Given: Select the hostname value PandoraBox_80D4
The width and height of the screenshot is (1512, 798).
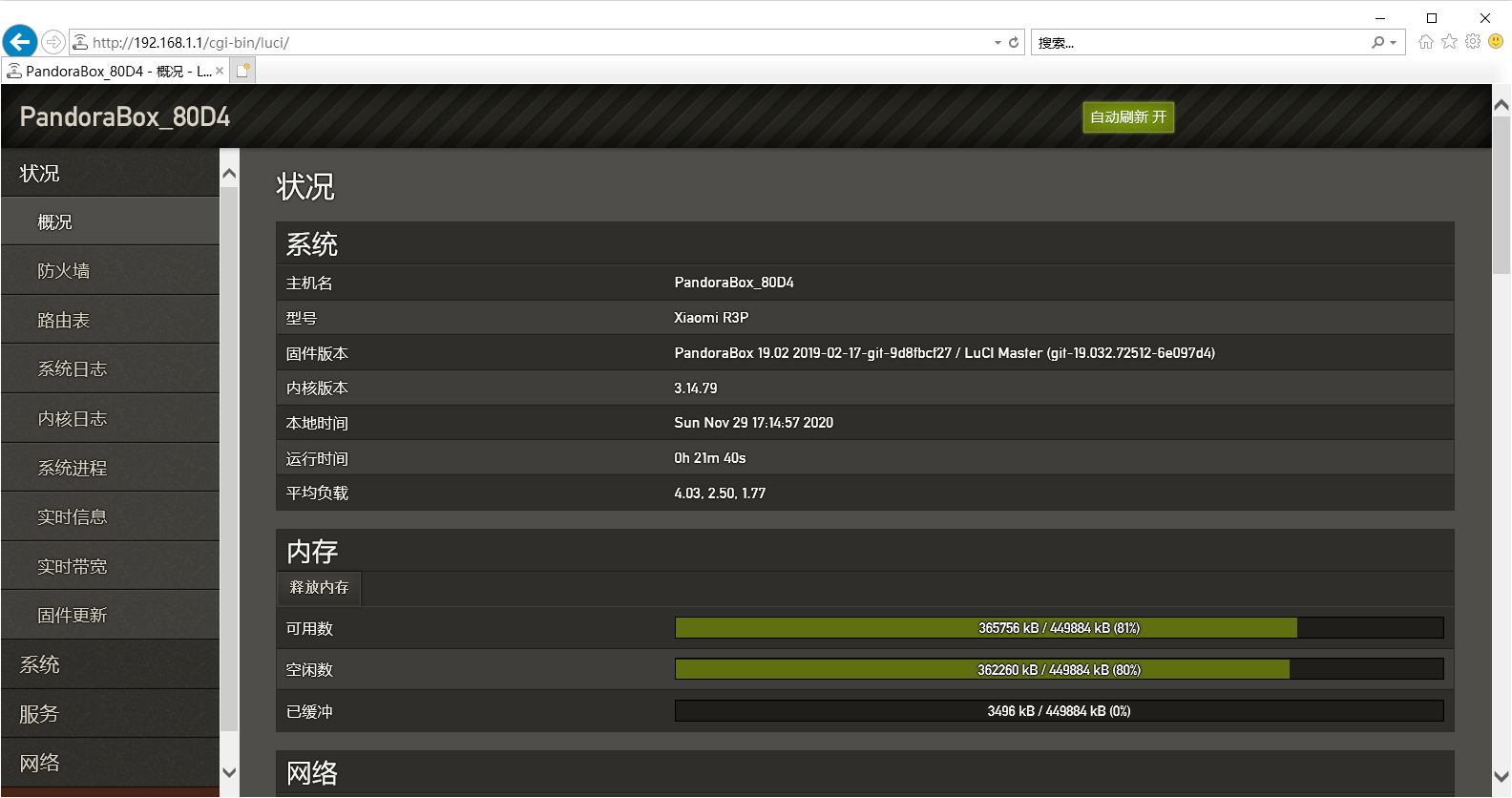Looking at the screenshot, I should click(734, 283).
